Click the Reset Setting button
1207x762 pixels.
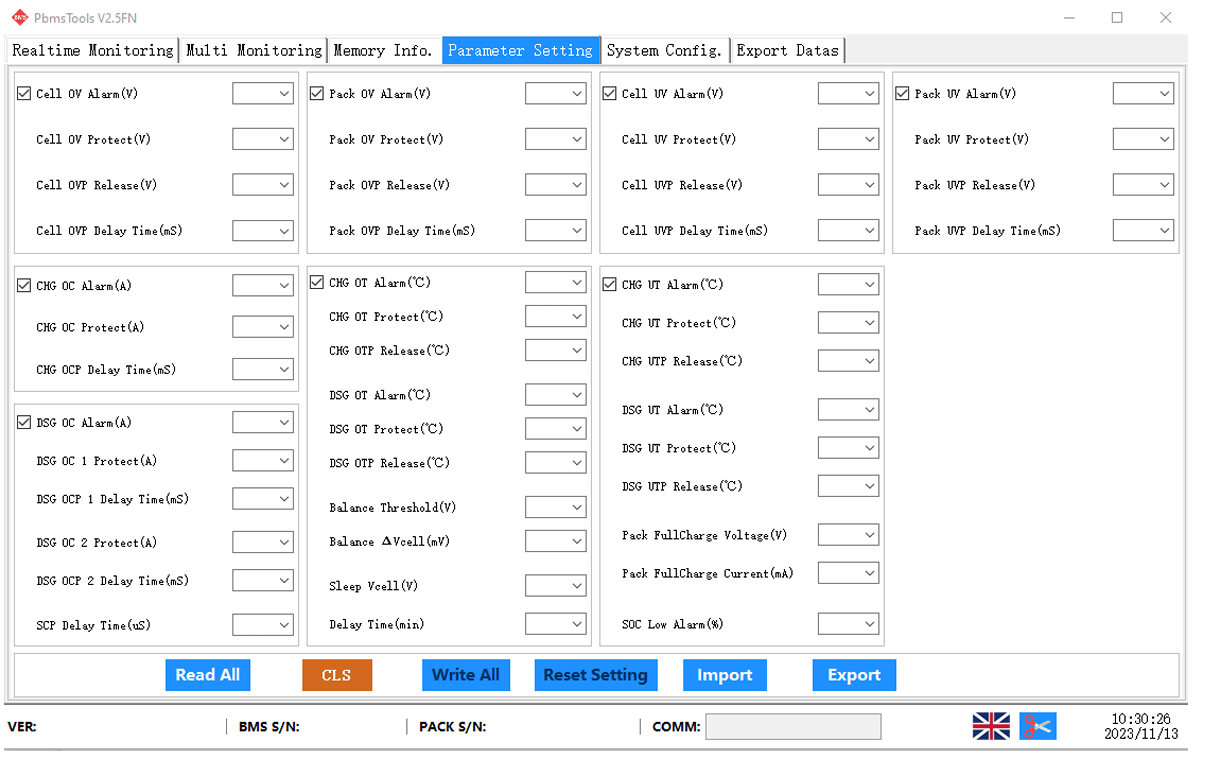tap(595, 675)
